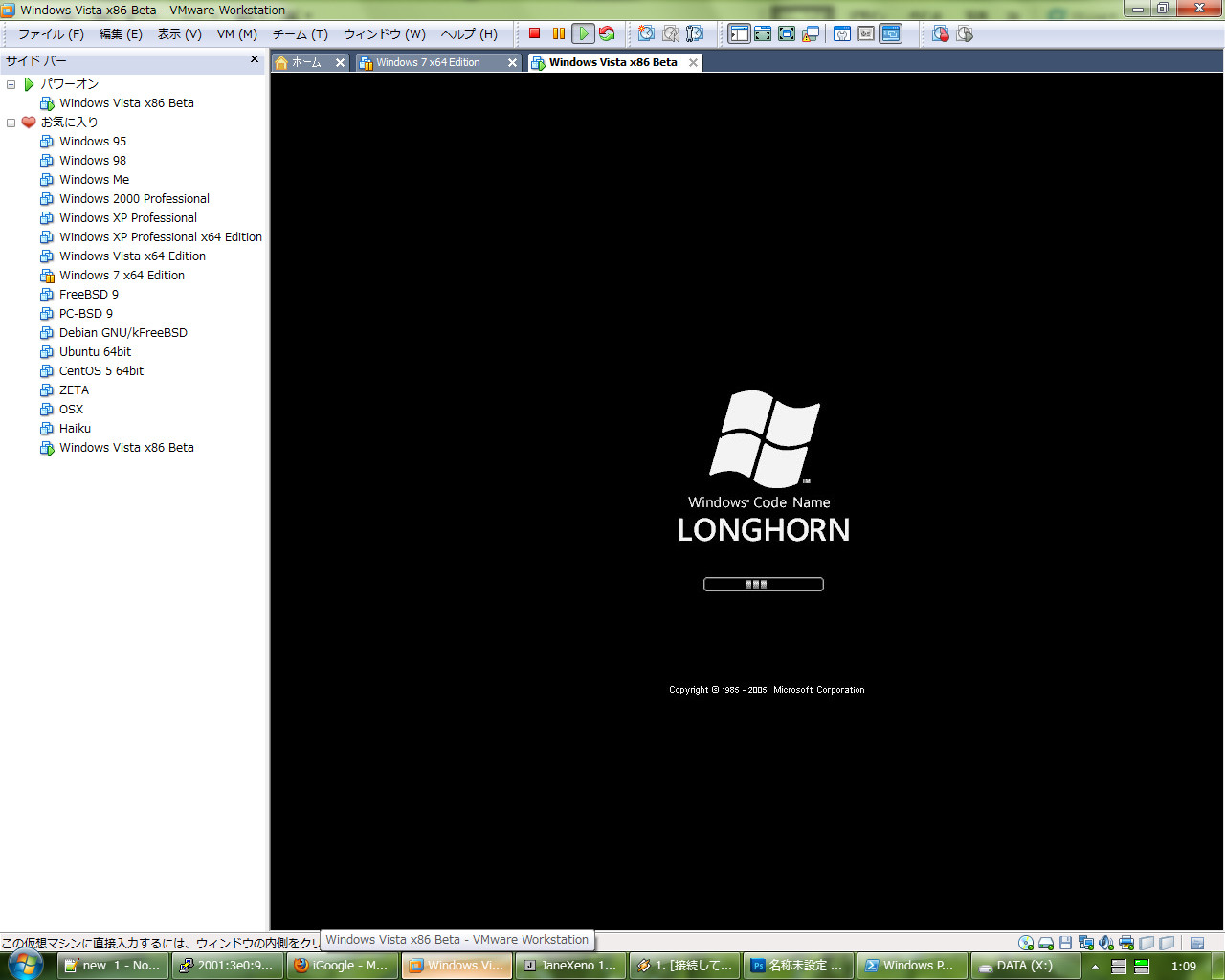This screenshot has height=980, width=1225.
Task: Open the 表示 (V) menu
Action: tap(180, 33)
